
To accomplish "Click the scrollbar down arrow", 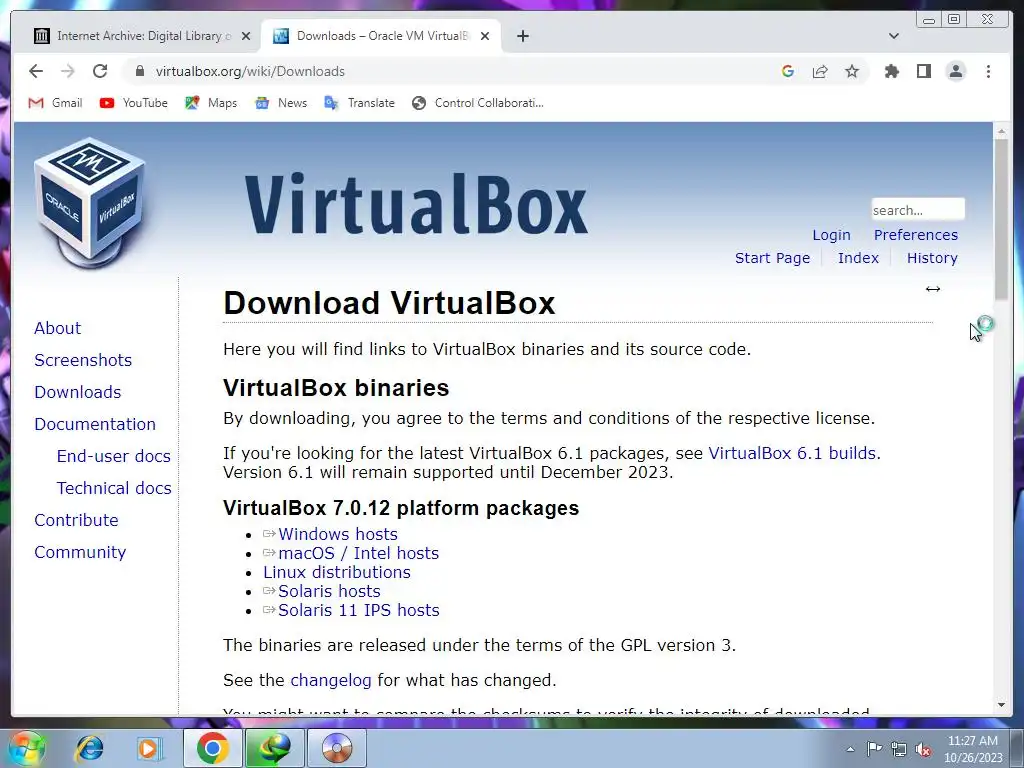I will (x=1001, y=705).
